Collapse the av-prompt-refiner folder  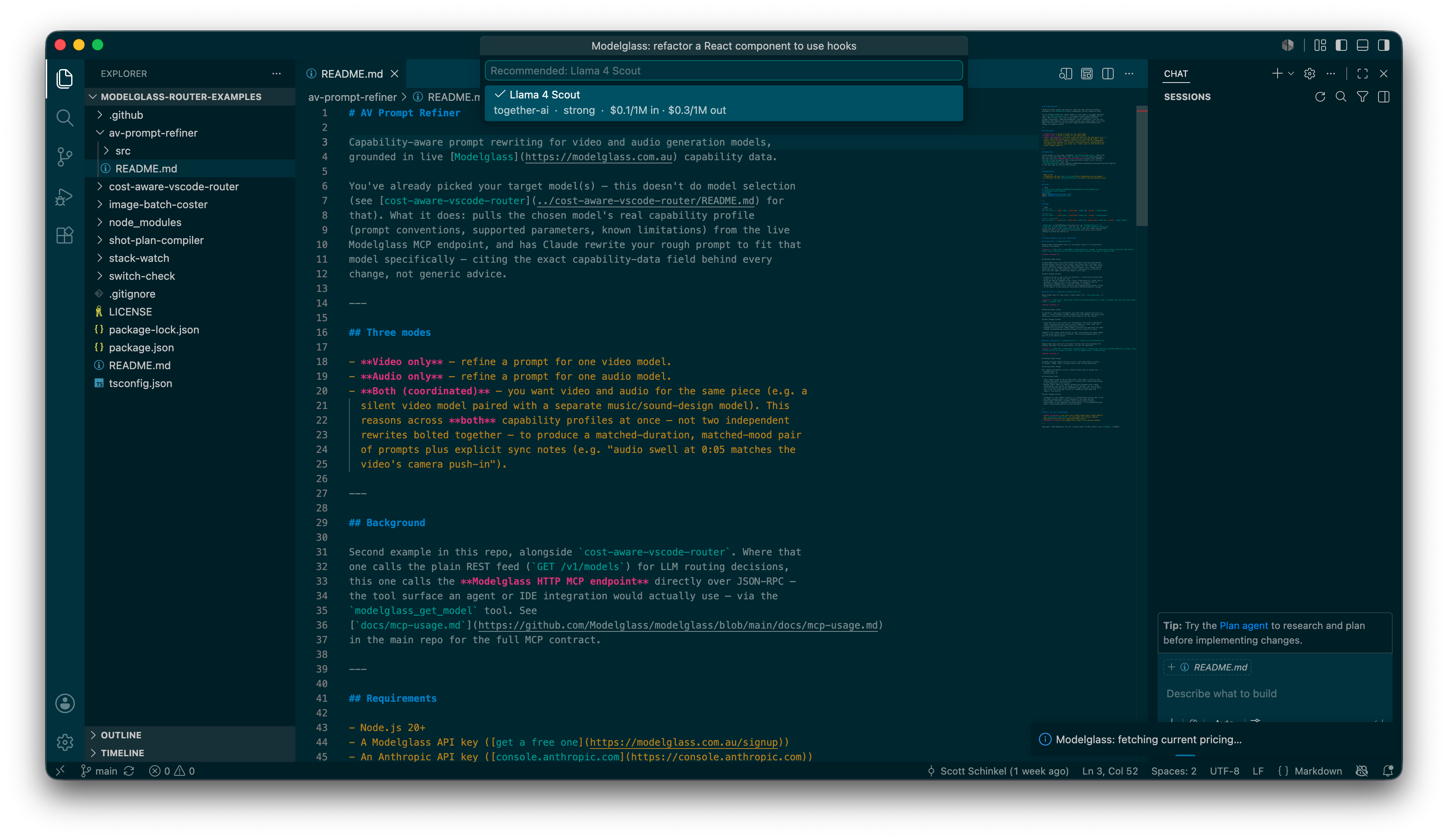[190, 133]
